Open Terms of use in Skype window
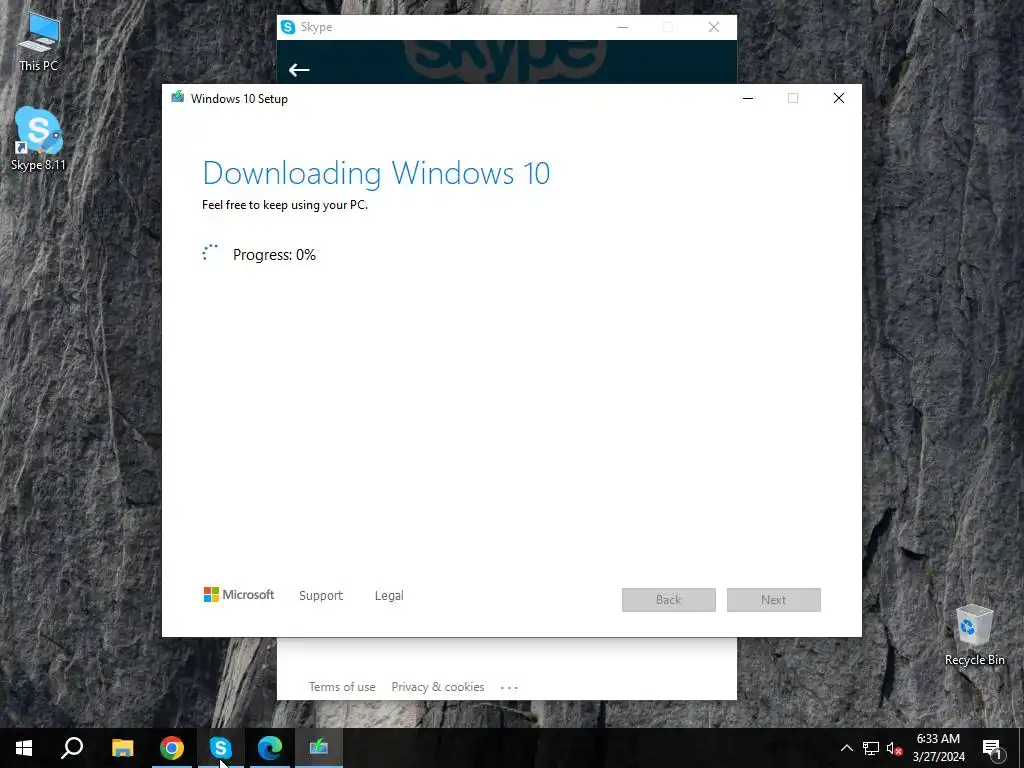 tap(342, 687)
